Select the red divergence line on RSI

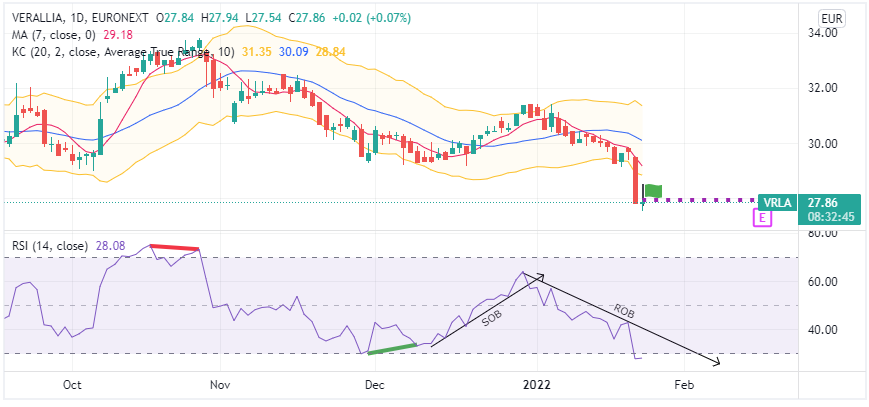[175, 247]
